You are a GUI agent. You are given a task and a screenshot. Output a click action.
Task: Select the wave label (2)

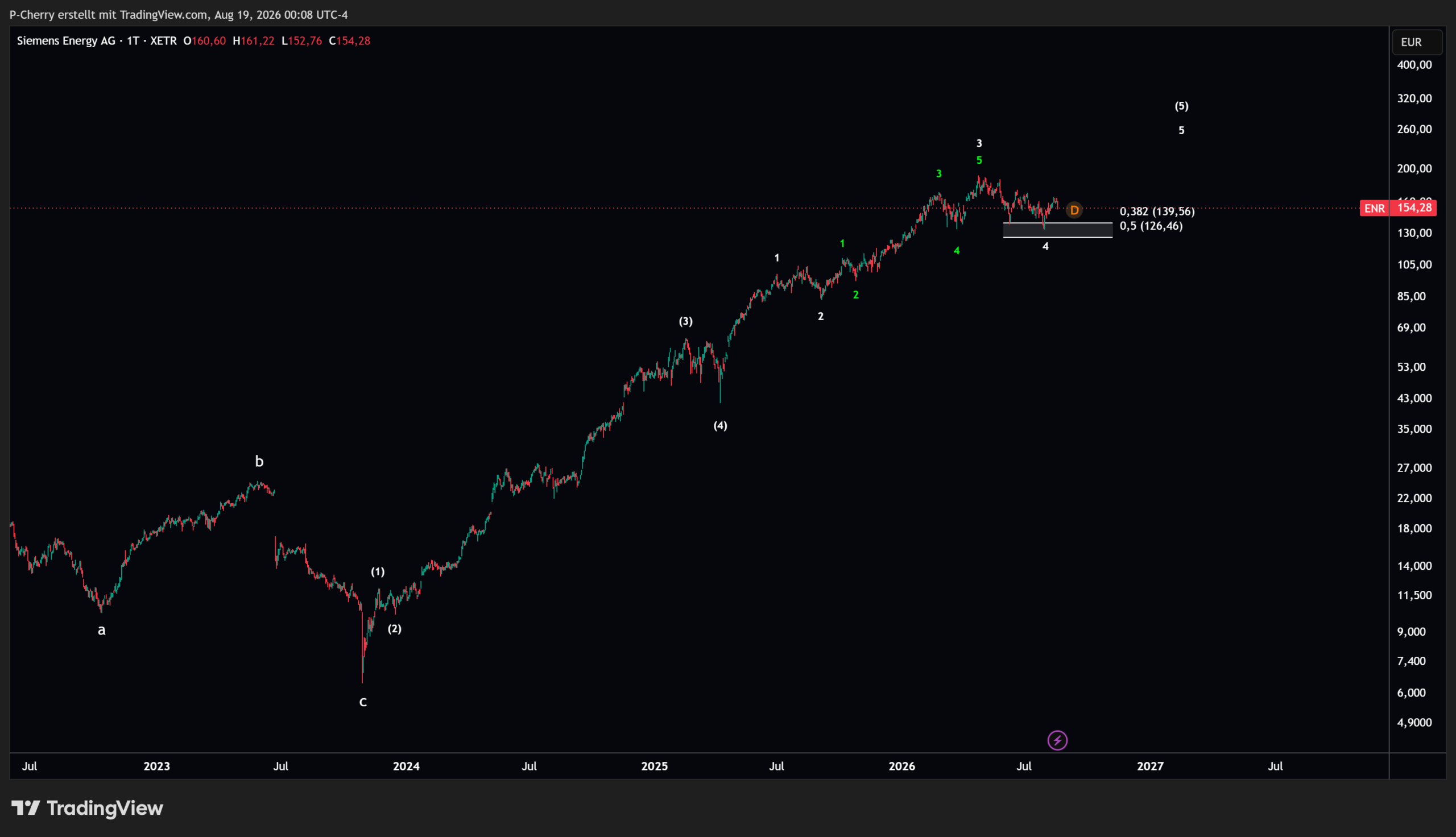click(394, 628)
